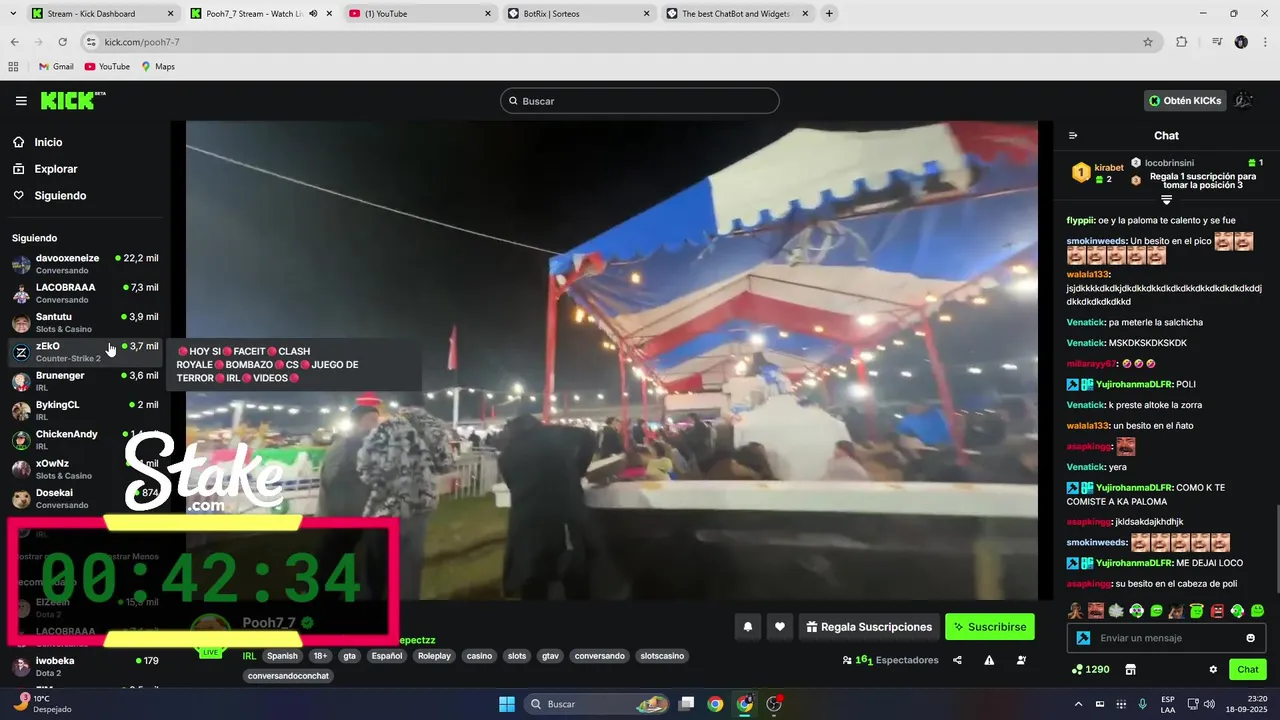Screen dimensions: 1280x720
Task: Click the Espectadores viewer count
Action: point(891,660)
